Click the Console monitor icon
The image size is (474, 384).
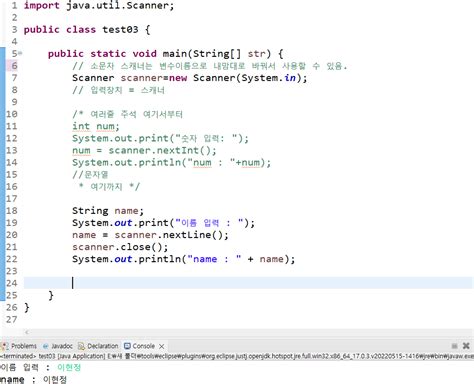pyautogui.click(x=127, y=346)
